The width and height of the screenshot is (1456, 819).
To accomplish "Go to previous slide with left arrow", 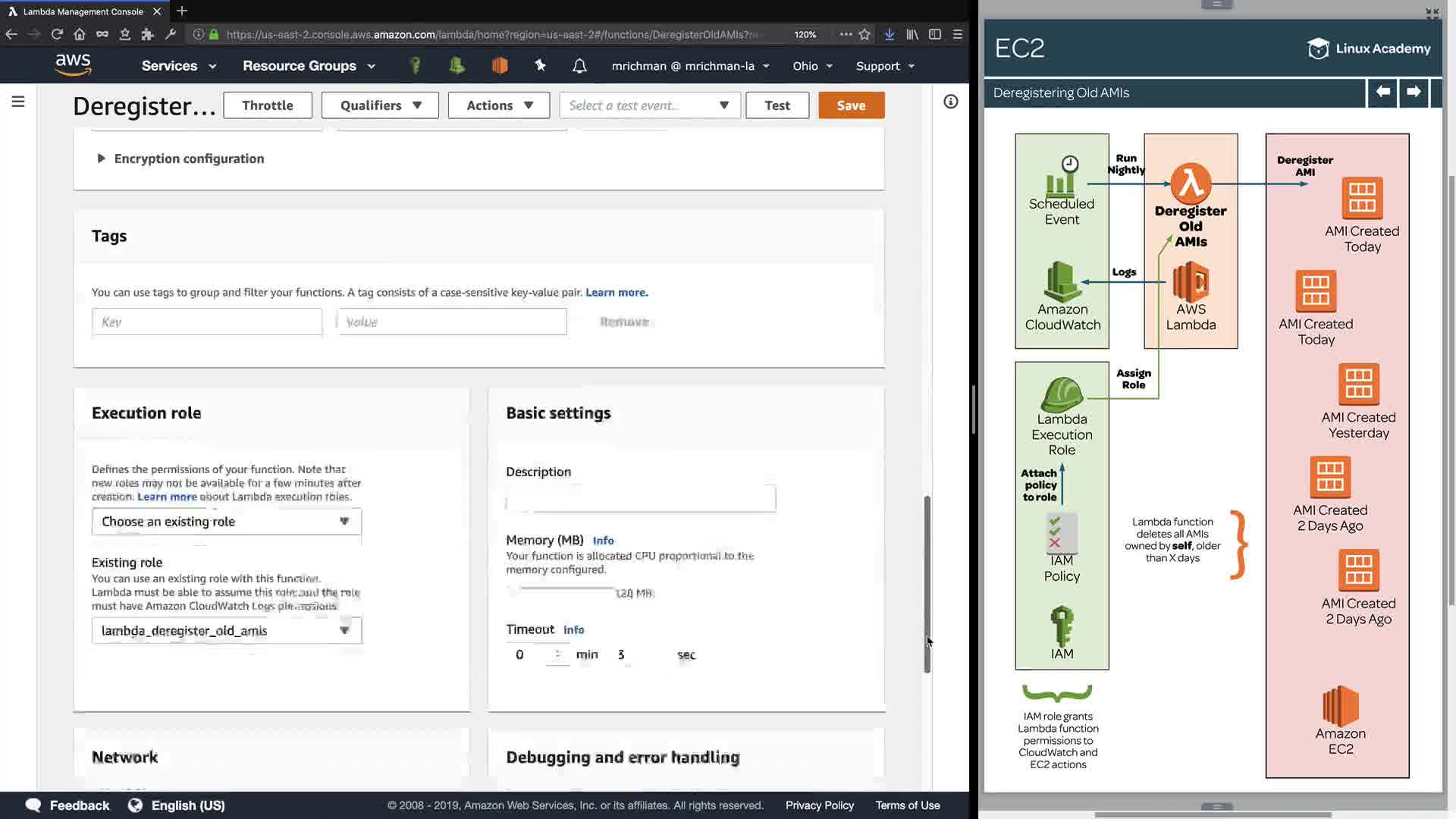I will tap(1382, 92).
